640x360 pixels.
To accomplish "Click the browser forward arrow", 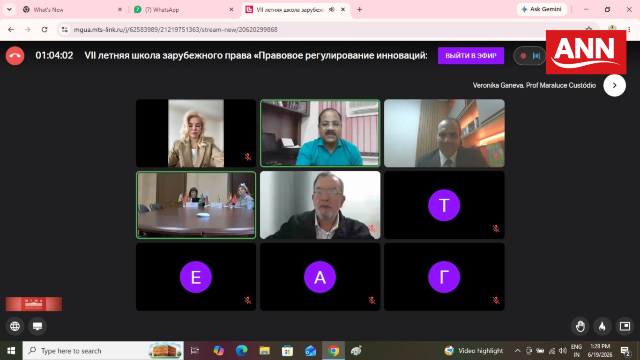I will pyautogui.click(x=28, y=29).
